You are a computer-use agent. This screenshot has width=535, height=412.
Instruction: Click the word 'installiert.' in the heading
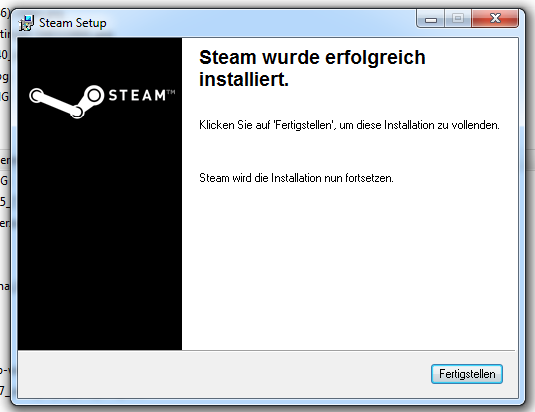pyautogui.click(x=244, y=79)
